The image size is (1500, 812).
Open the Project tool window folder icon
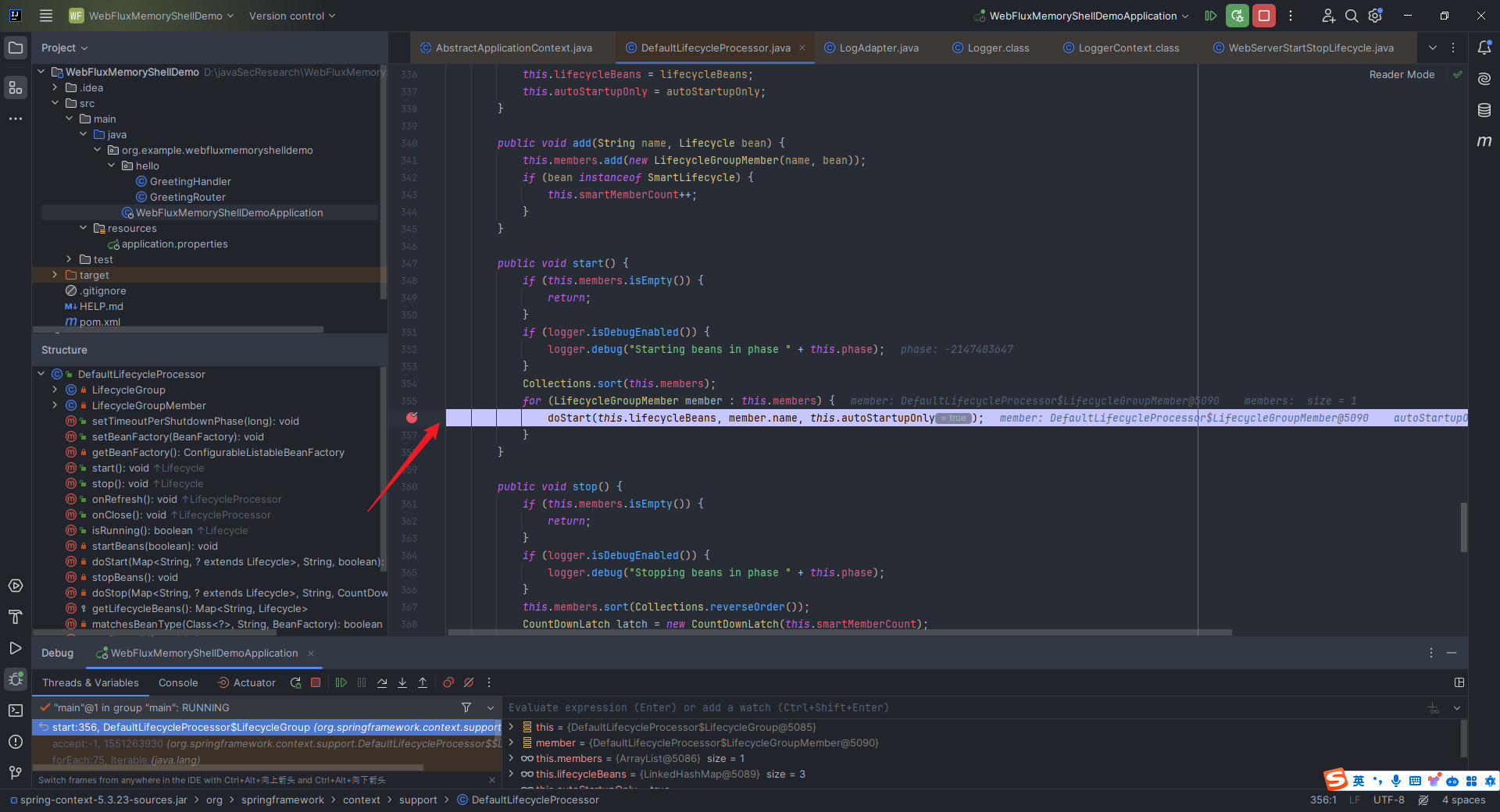click(x=16, y=48)
